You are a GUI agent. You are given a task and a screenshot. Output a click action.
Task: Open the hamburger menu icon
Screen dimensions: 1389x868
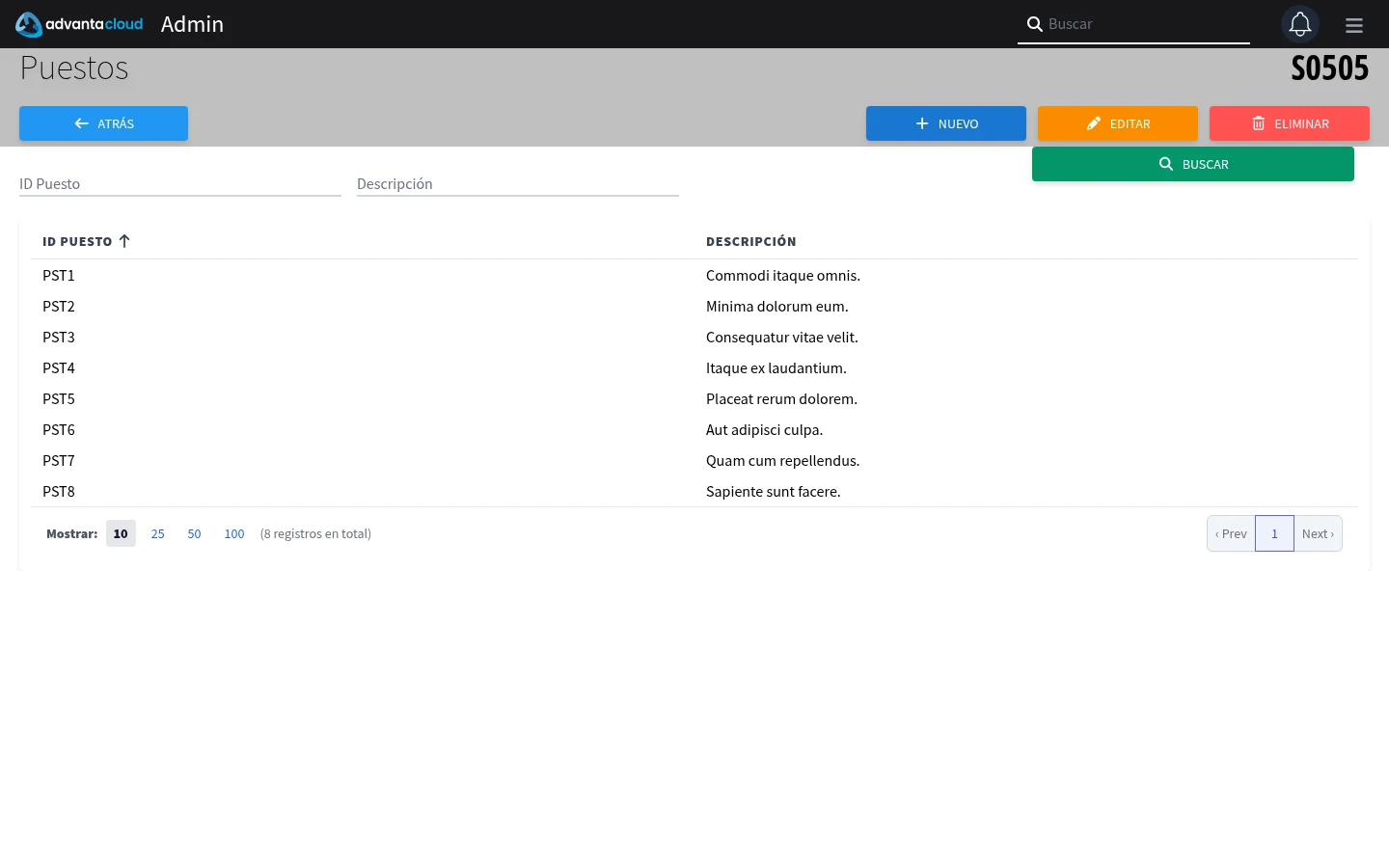1354,25
